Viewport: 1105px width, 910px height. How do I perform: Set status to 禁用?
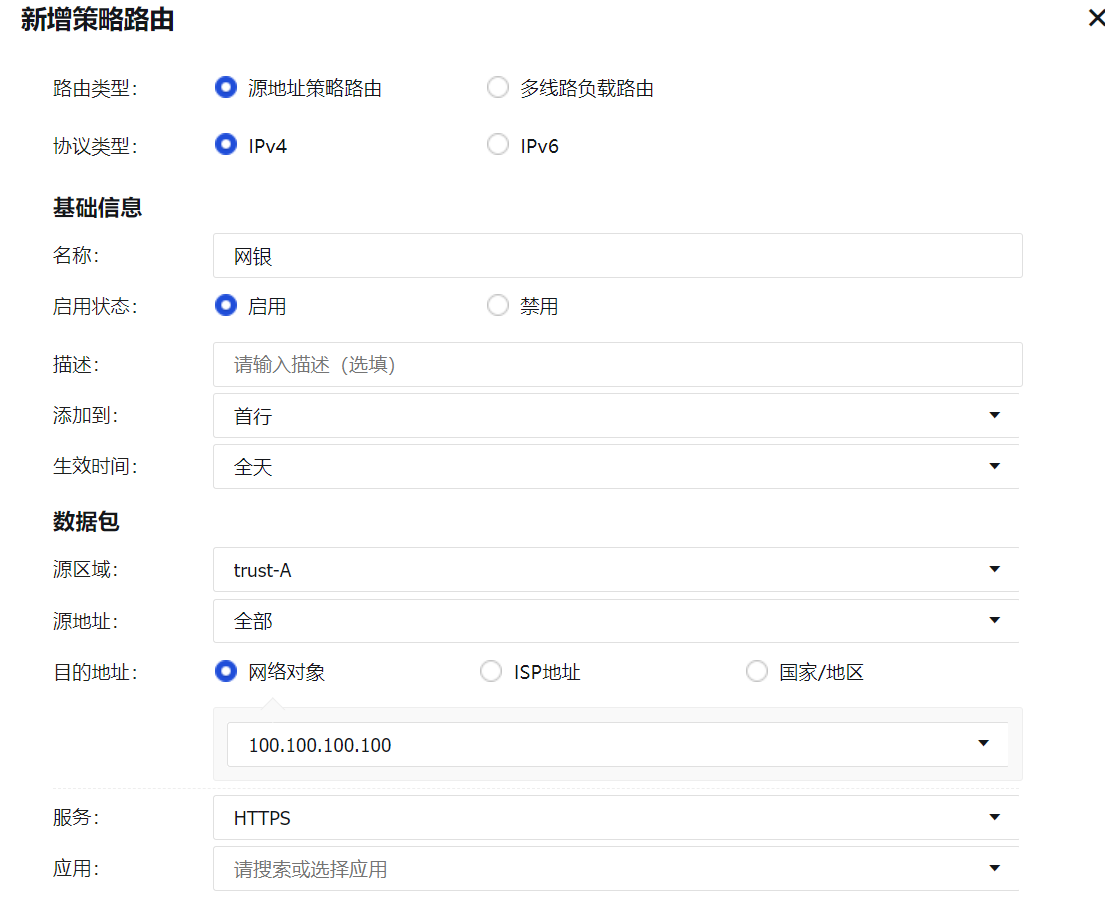click(x=497, y=306)
